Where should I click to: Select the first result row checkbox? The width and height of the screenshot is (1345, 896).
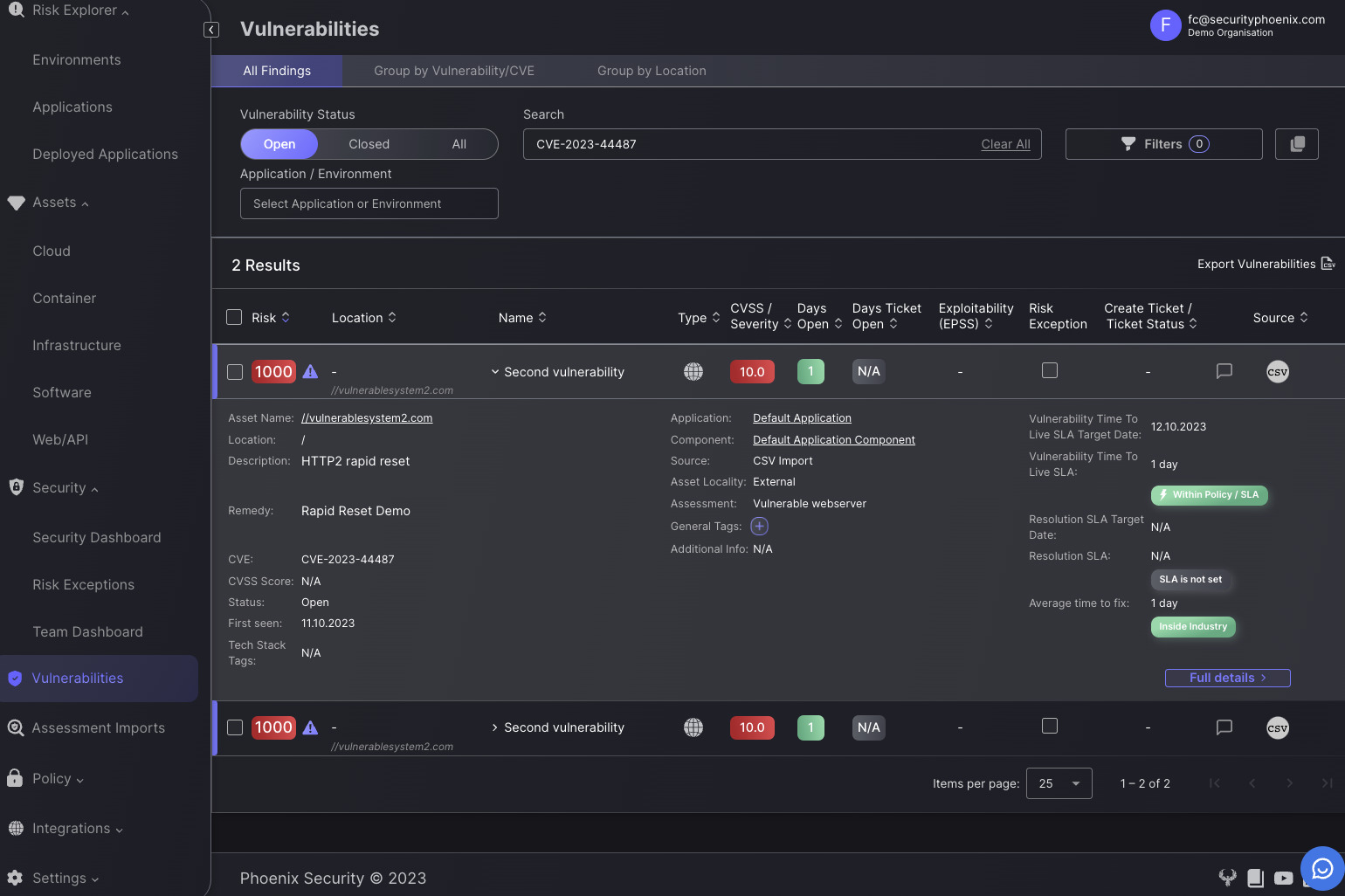(235, 372)
